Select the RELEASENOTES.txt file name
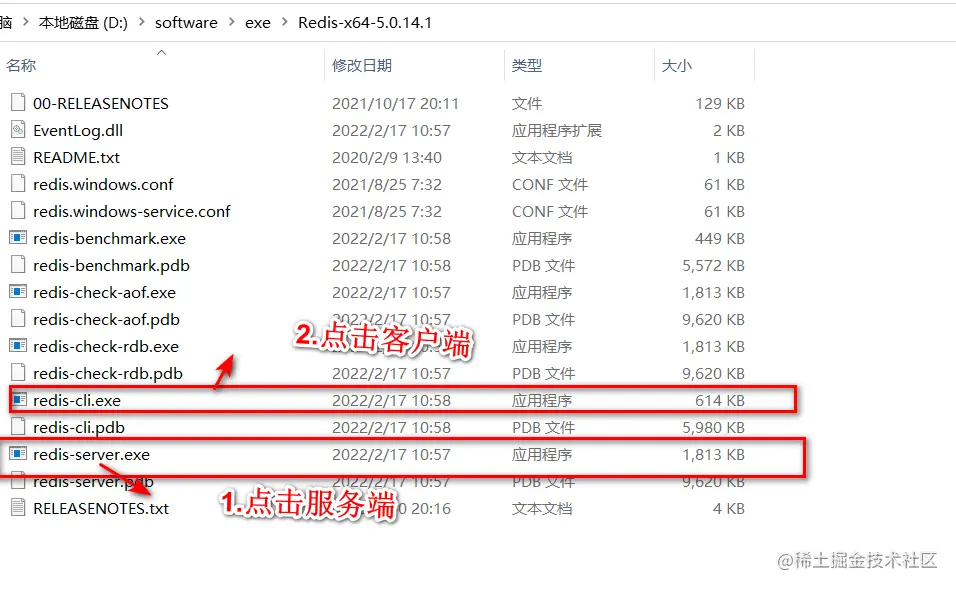This screenshot has width=956, height=589. click(x=101, y=508)
